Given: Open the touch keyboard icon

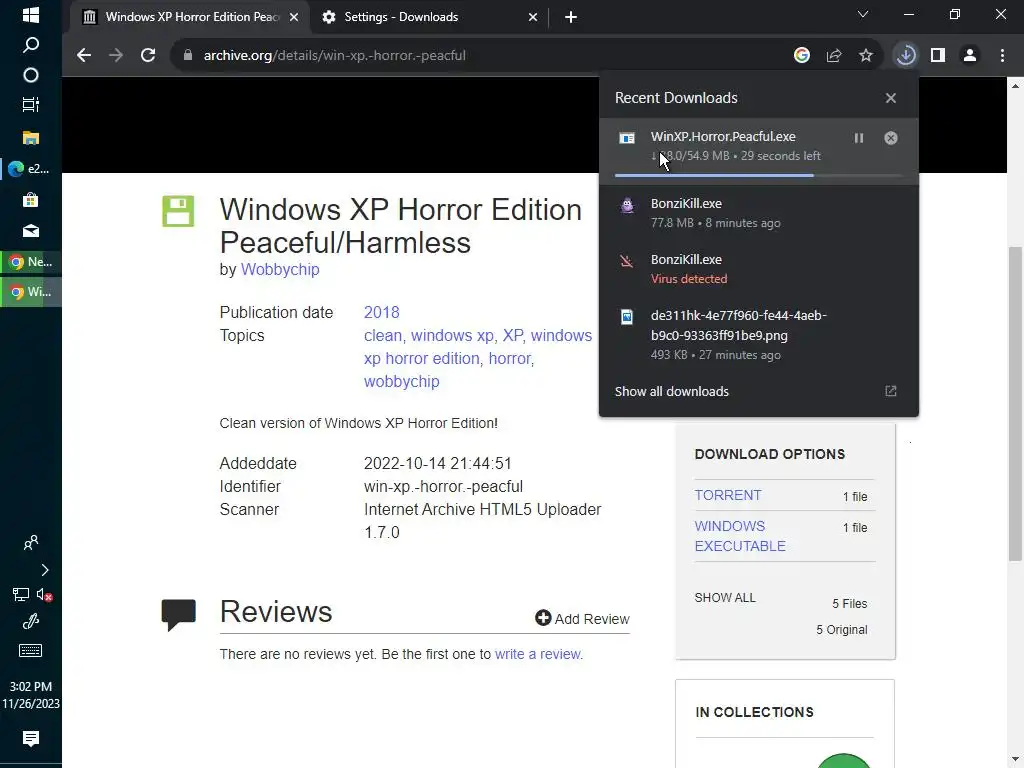Looking at the screenshot, I should tap(31, 650).
